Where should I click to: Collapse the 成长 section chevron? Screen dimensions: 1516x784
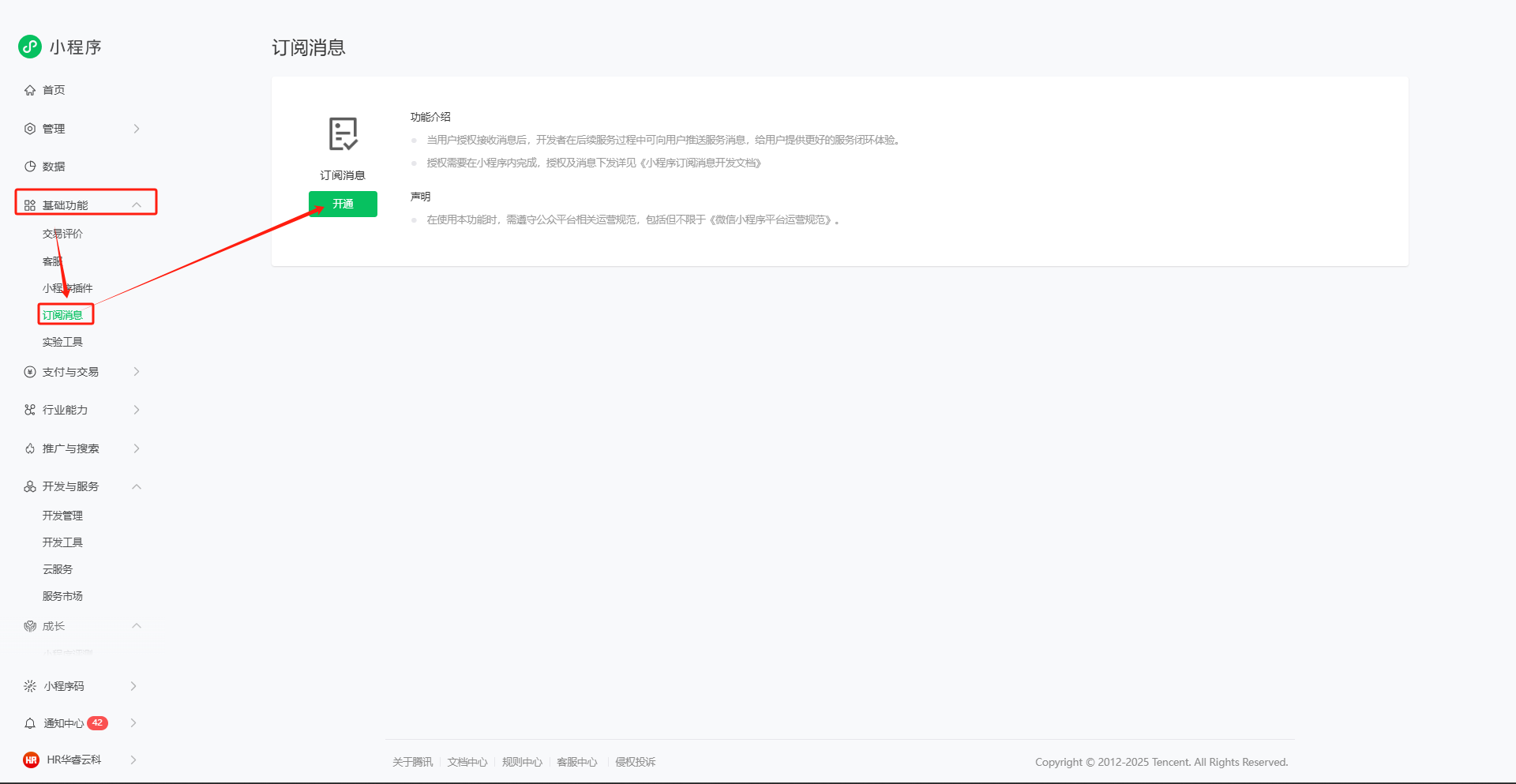point(137,626)
